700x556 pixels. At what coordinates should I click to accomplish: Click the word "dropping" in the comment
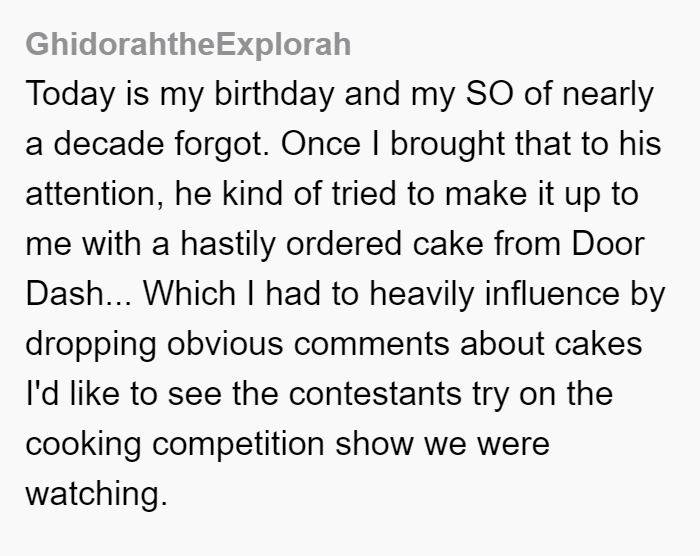91,345
